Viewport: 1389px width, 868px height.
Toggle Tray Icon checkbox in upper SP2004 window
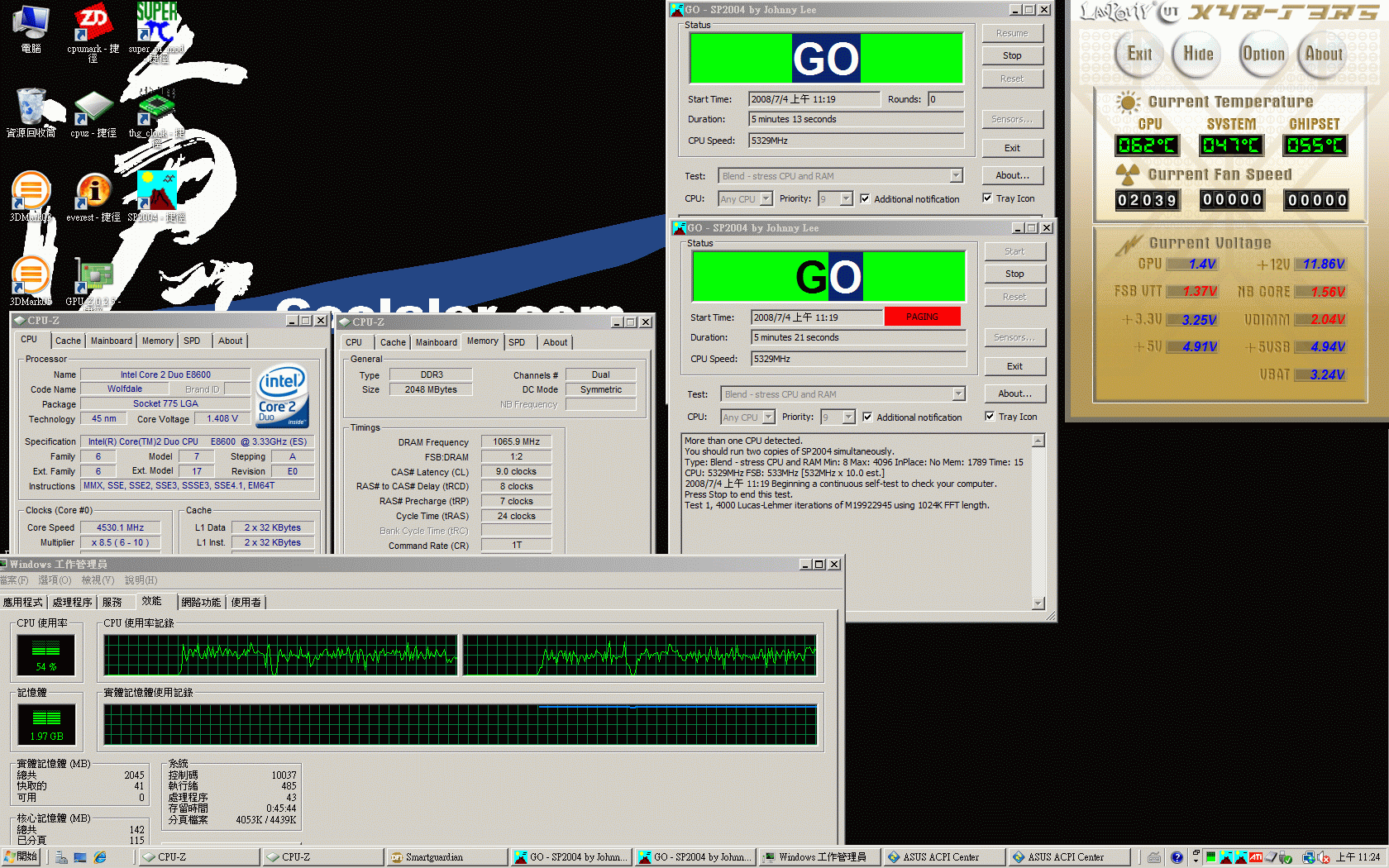987,198
